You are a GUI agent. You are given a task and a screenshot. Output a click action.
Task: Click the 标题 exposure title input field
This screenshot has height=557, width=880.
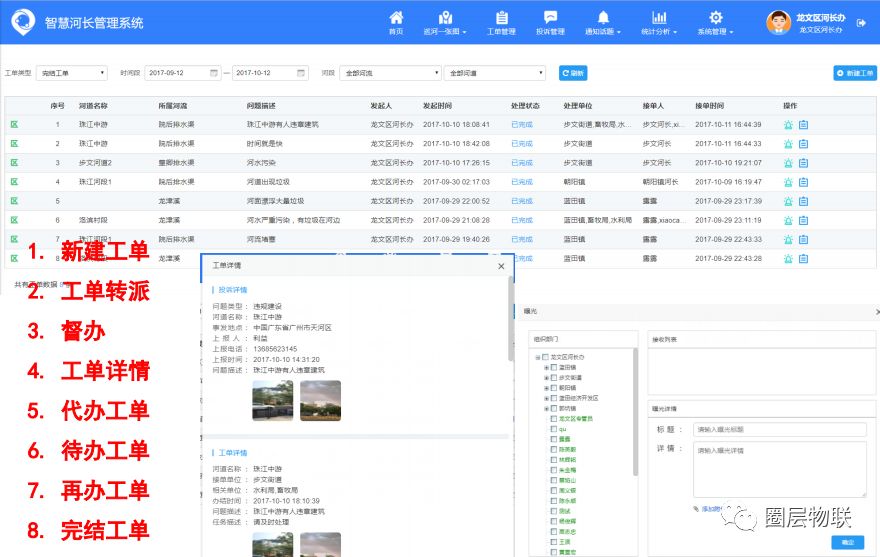tap(780, 430)
